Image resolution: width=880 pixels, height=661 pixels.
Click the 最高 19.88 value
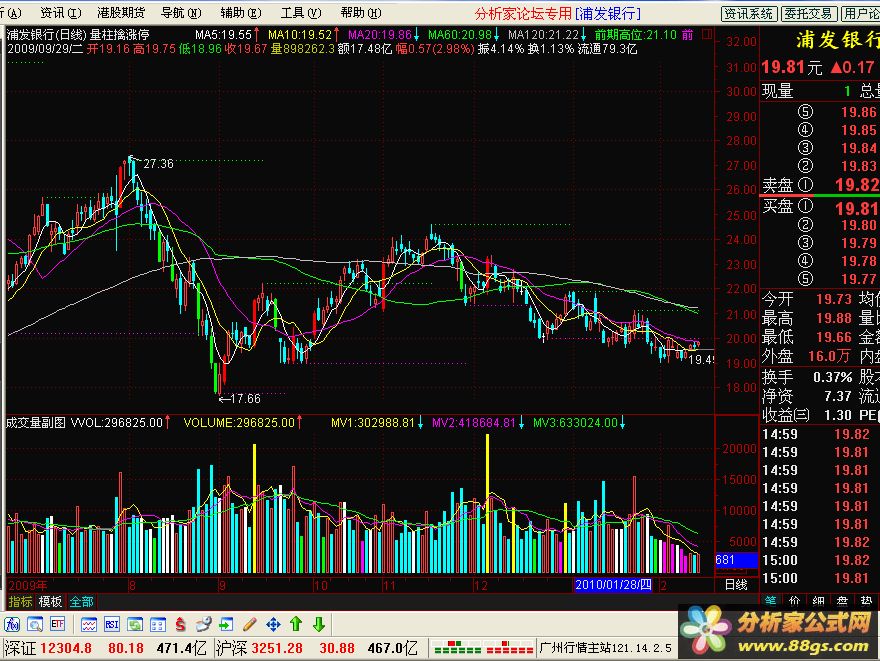[x=833, y=318]
